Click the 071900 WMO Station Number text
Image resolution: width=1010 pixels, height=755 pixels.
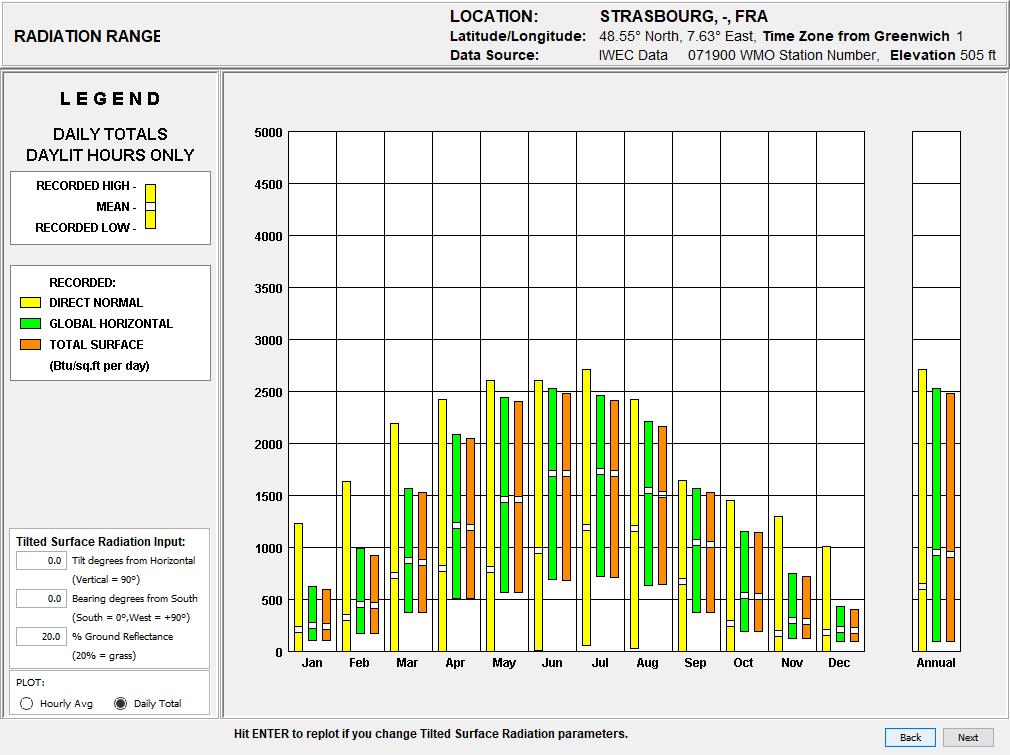(783, 55)
